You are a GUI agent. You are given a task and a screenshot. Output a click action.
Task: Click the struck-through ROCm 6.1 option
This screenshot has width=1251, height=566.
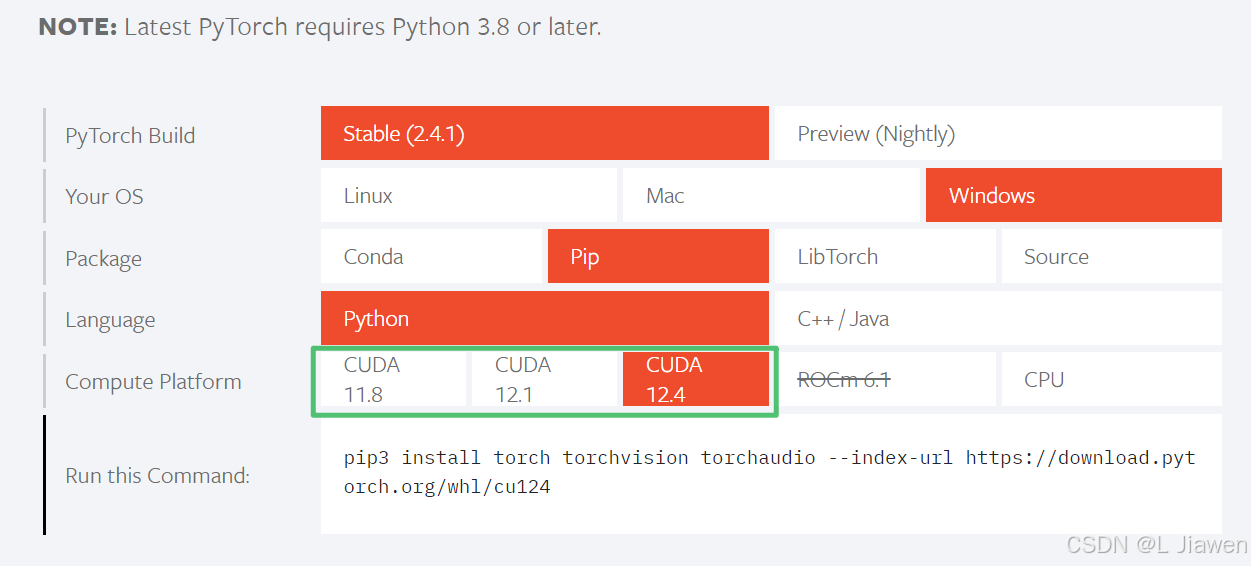(885, 379)
